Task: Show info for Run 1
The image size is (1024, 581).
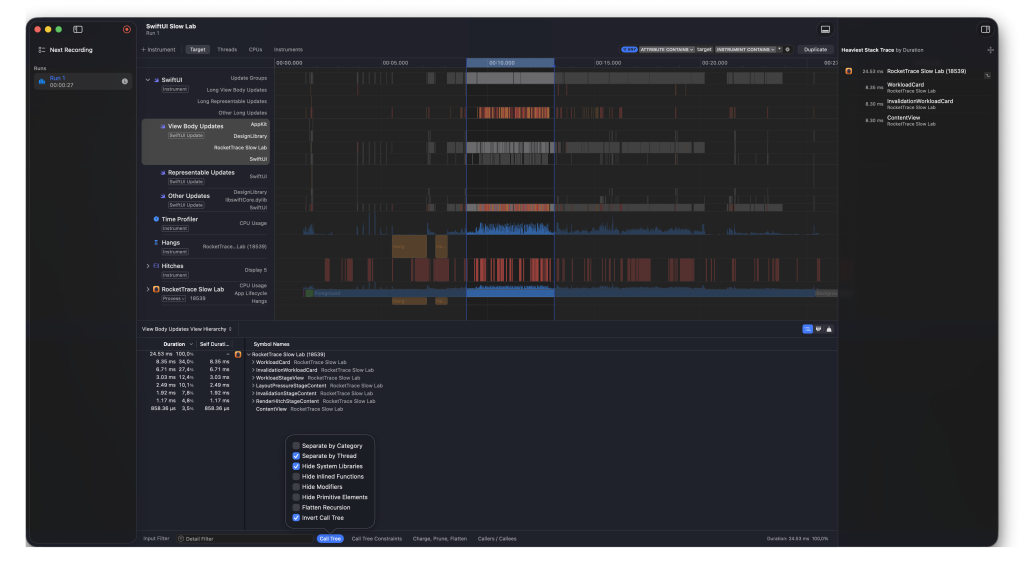Action: point(125,82)
